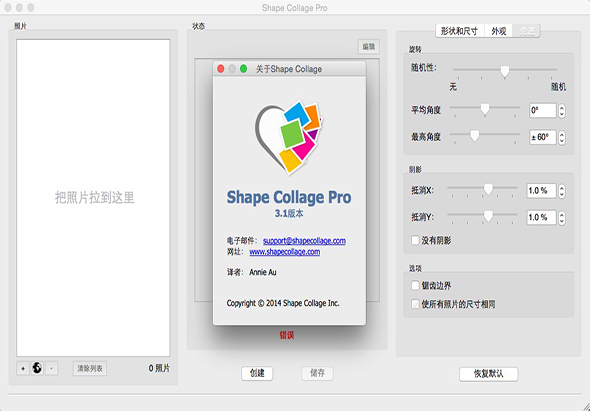The image size is (590, 411).
Task: Click the 抵消Y percentage field
Action: click(541, 217)
